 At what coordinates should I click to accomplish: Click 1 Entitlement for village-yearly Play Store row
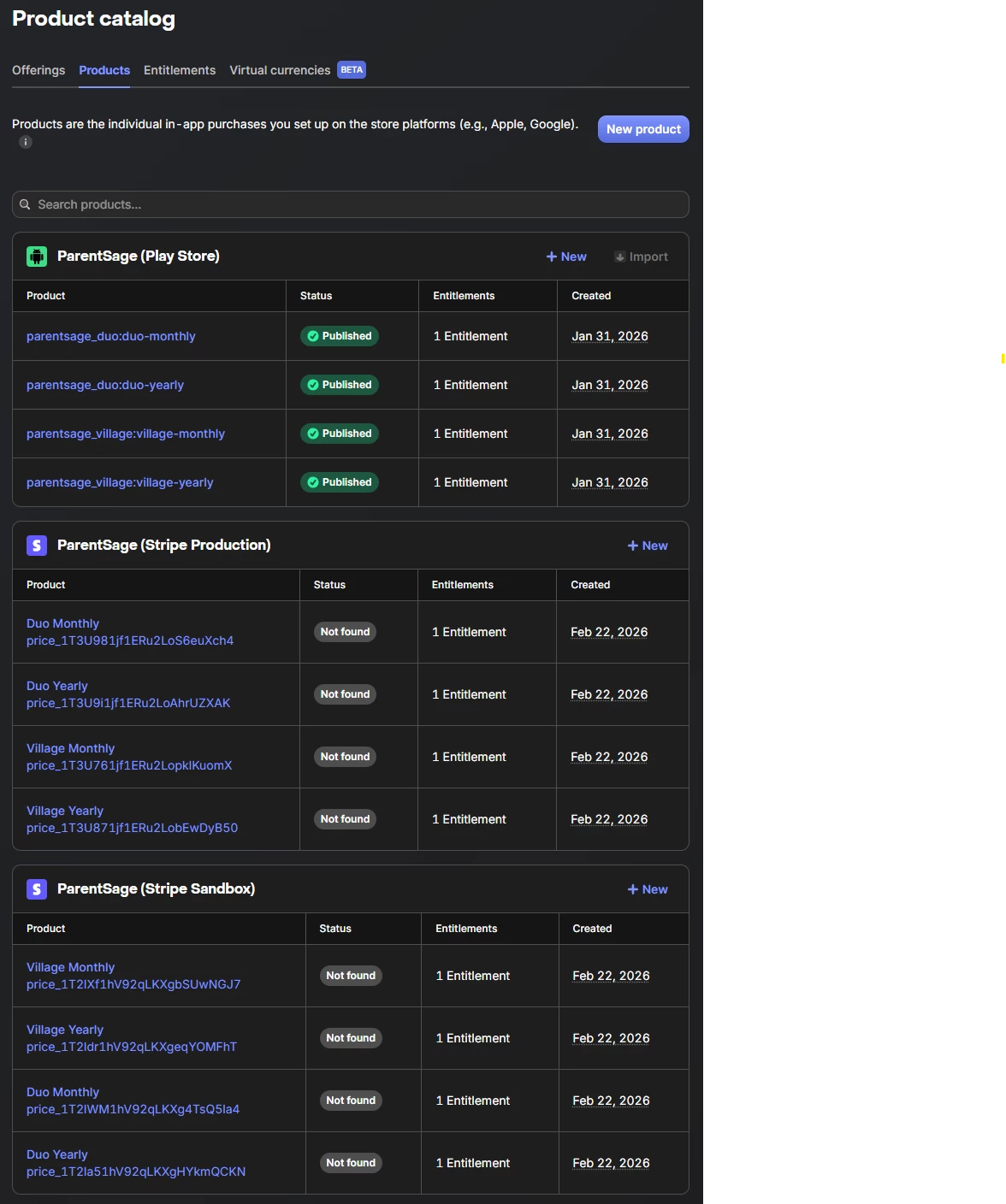pyautogui.click(x=470, y=482)
